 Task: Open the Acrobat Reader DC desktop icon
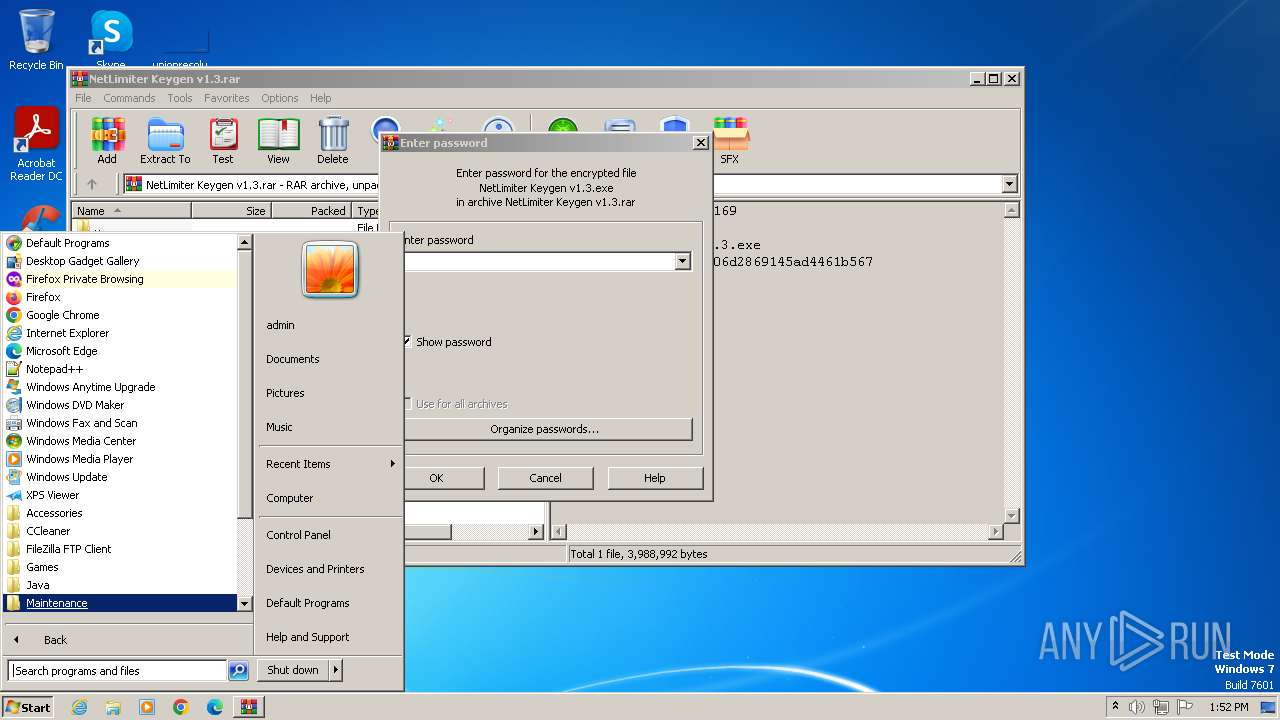click(36, 144)
